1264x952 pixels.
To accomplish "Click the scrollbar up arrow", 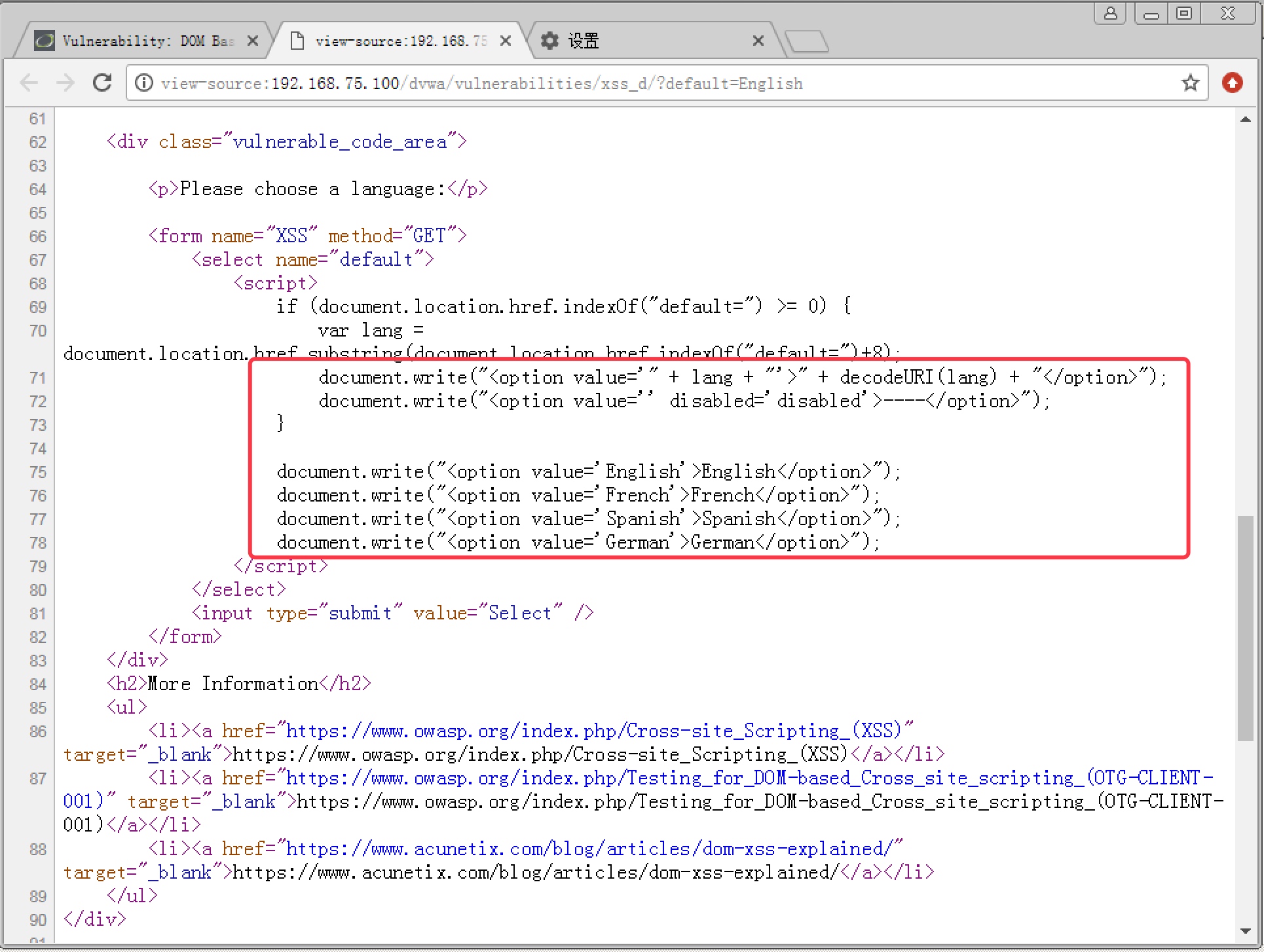I will click(1245, 120).
